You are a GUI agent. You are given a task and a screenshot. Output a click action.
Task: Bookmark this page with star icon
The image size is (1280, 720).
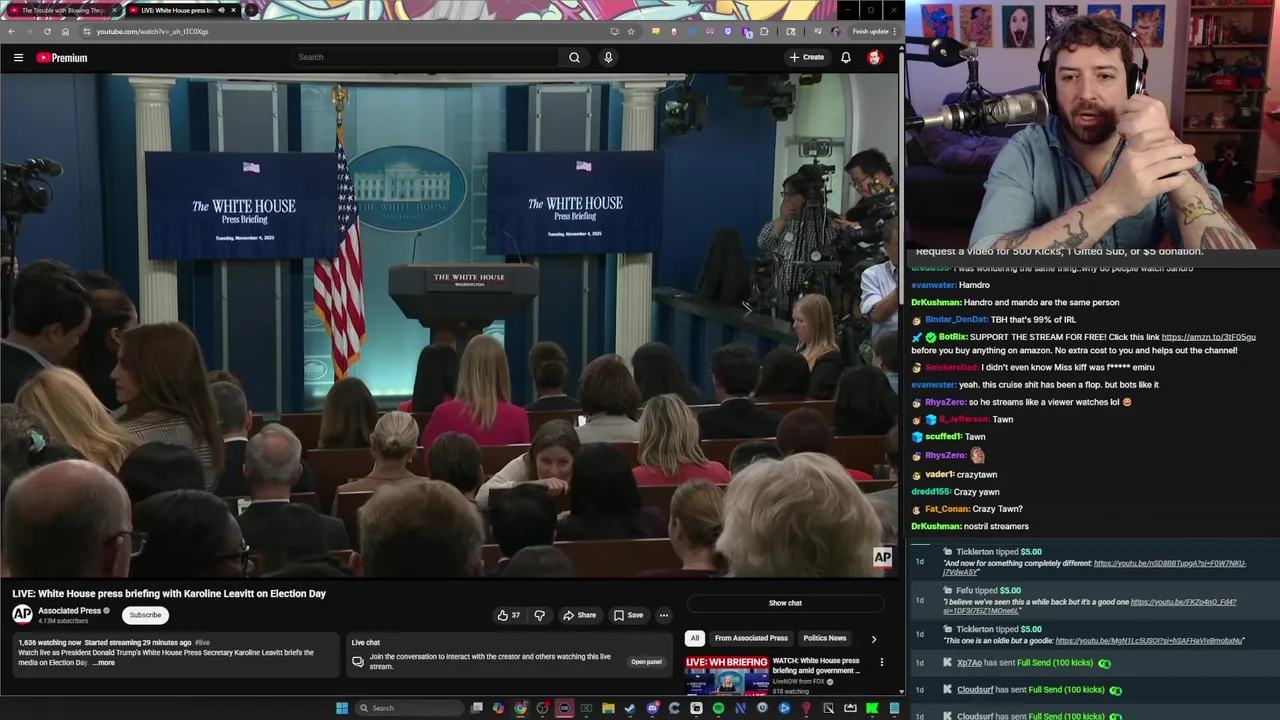(x=630, y=31)
